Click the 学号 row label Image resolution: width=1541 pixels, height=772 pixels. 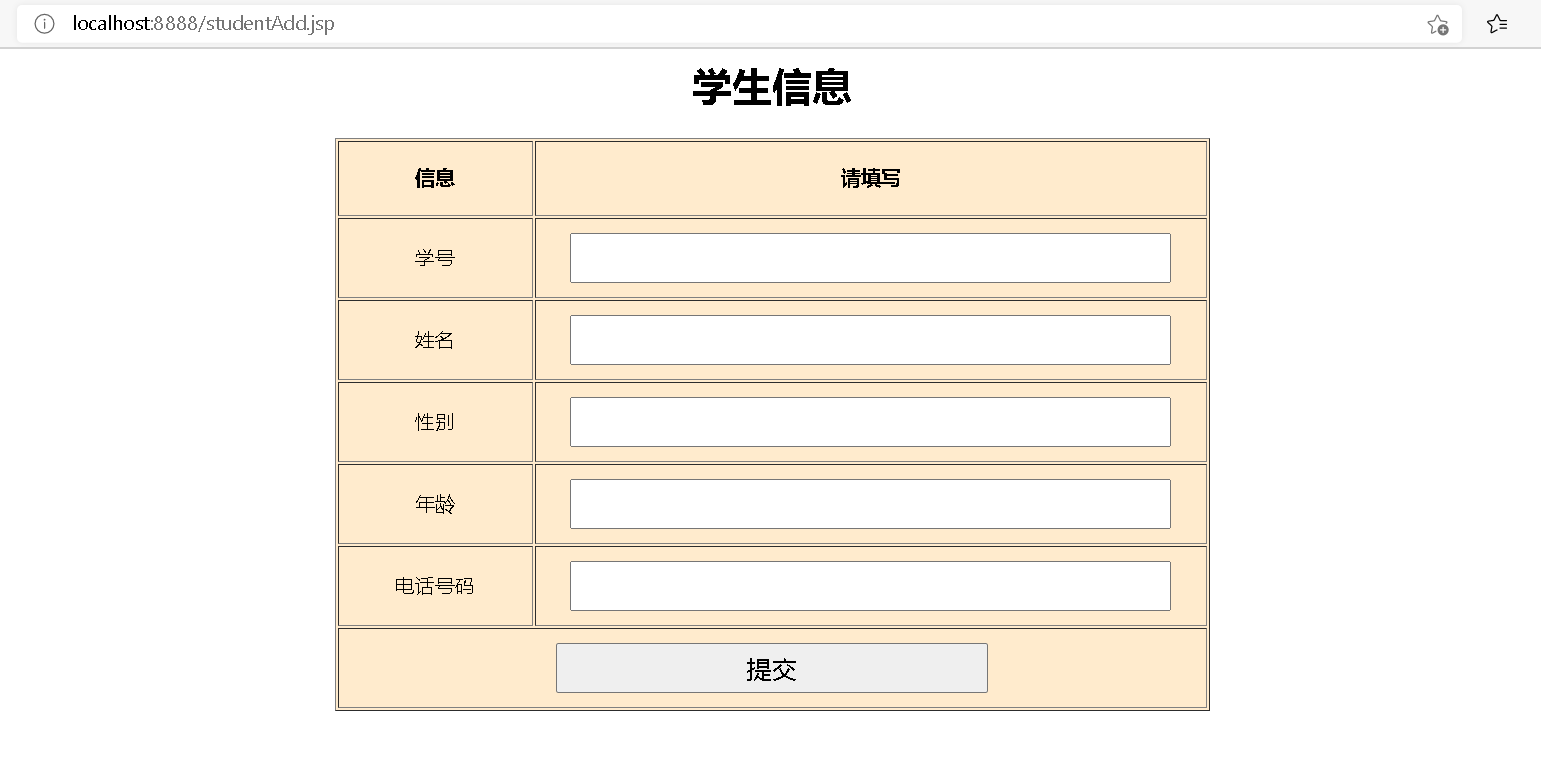pos(434,257)
